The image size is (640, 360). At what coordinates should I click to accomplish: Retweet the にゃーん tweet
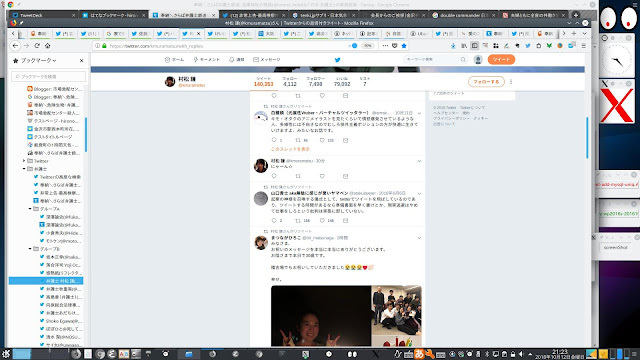click(x=298, y=176)
